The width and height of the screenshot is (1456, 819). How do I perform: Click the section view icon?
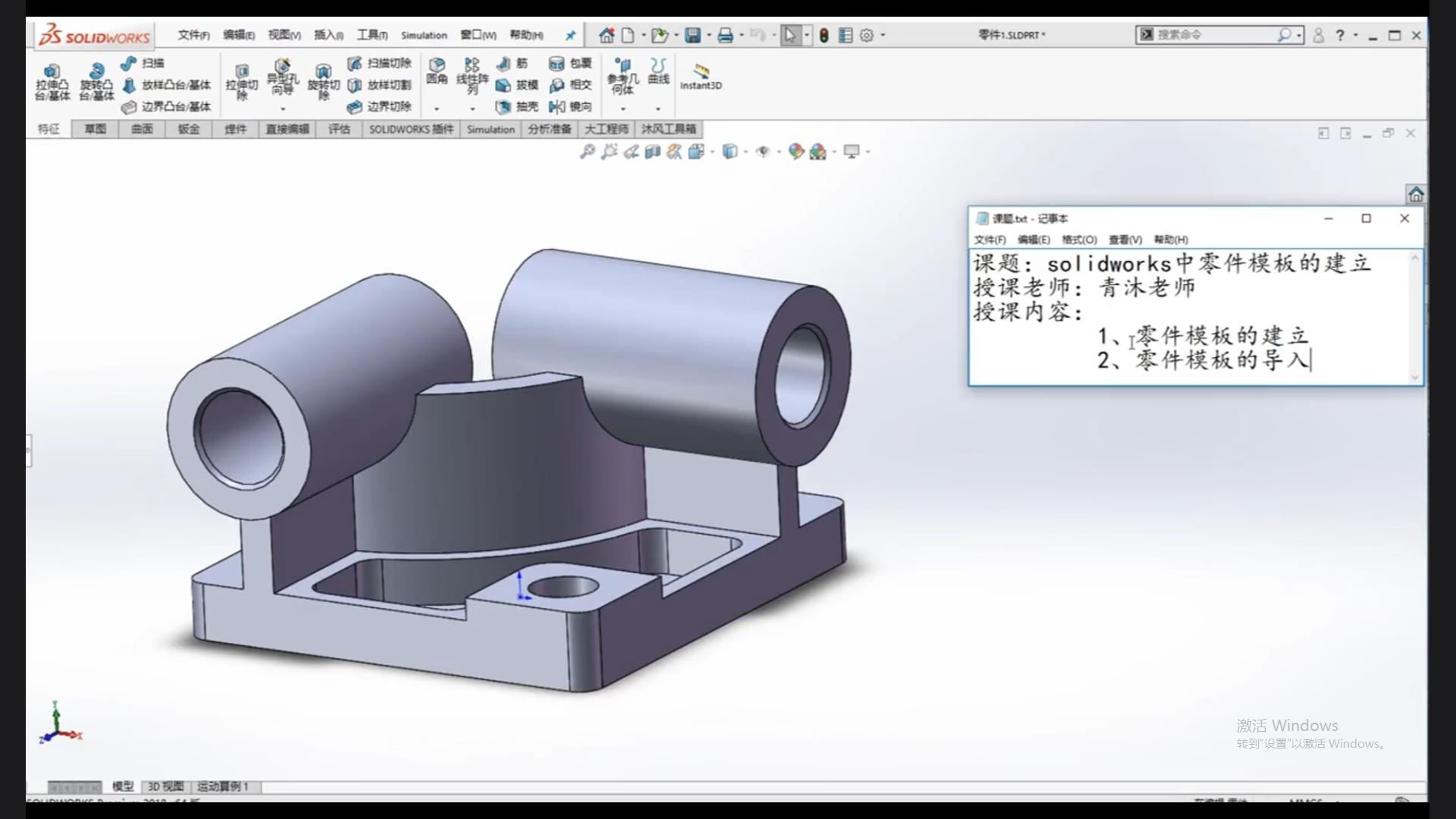pyautogui.click(x=652, y=152)
